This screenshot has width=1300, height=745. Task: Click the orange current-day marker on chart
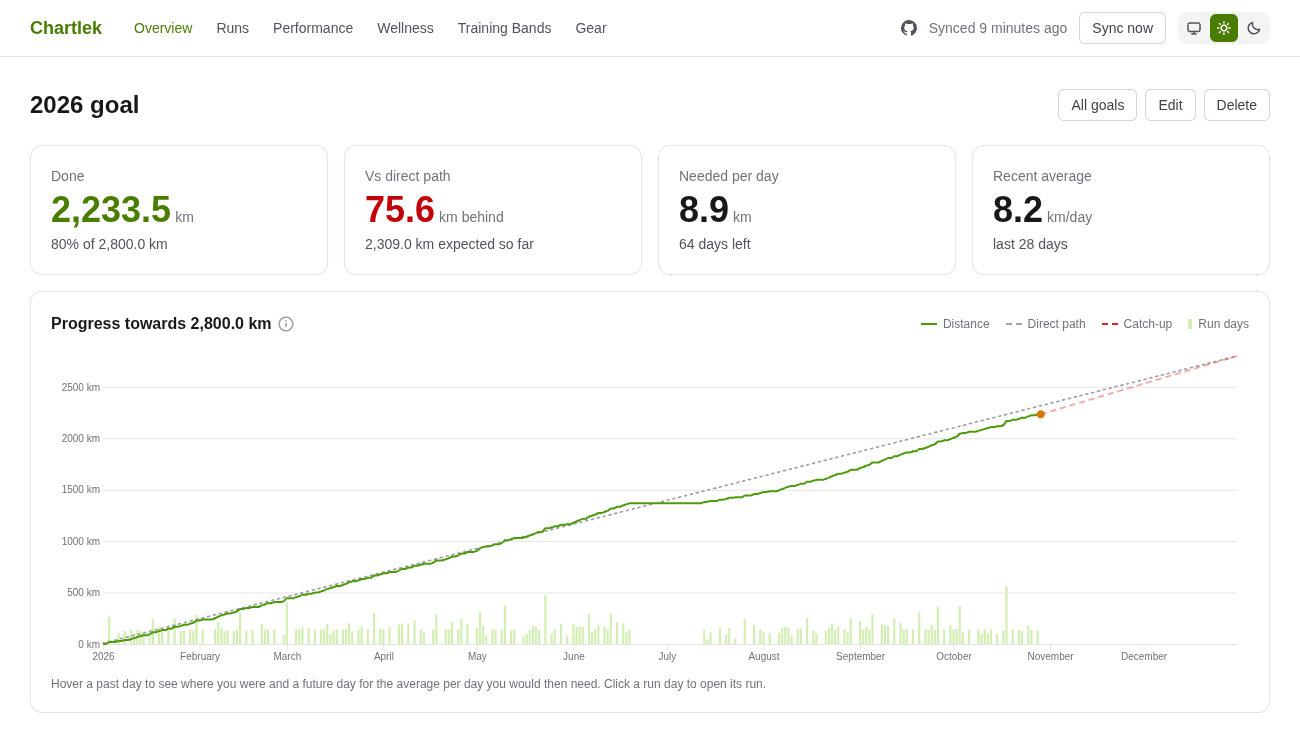(x=1040, y=414)
